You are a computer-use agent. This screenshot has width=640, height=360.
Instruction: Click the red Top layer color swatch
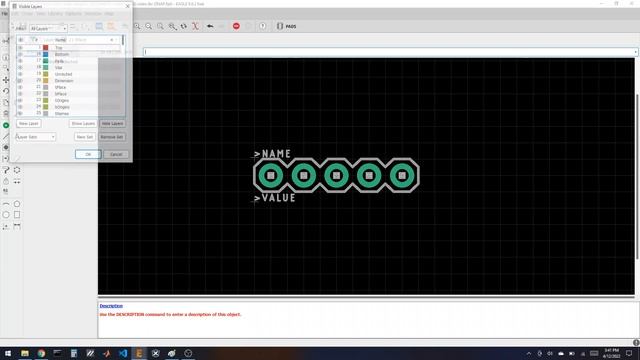pyautogui.click(x=46, y=48)
